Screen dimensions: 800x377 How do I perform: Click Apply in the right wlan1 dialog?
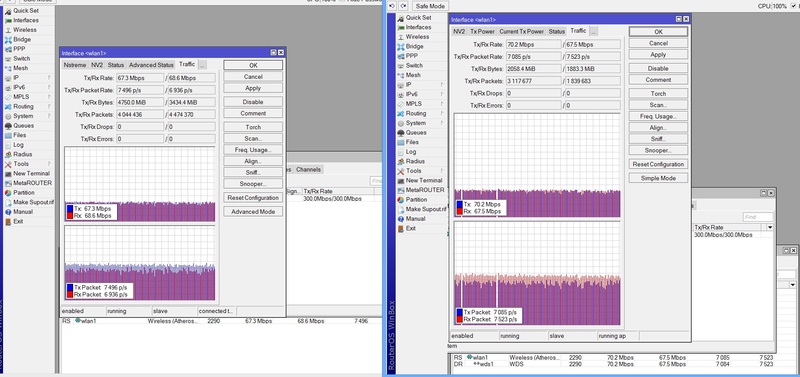tap(658, 55)
